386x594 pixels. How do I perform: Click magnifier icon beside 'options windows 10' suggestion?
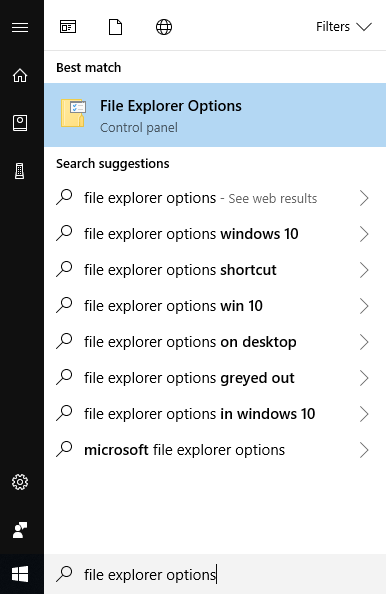[64, 233]
